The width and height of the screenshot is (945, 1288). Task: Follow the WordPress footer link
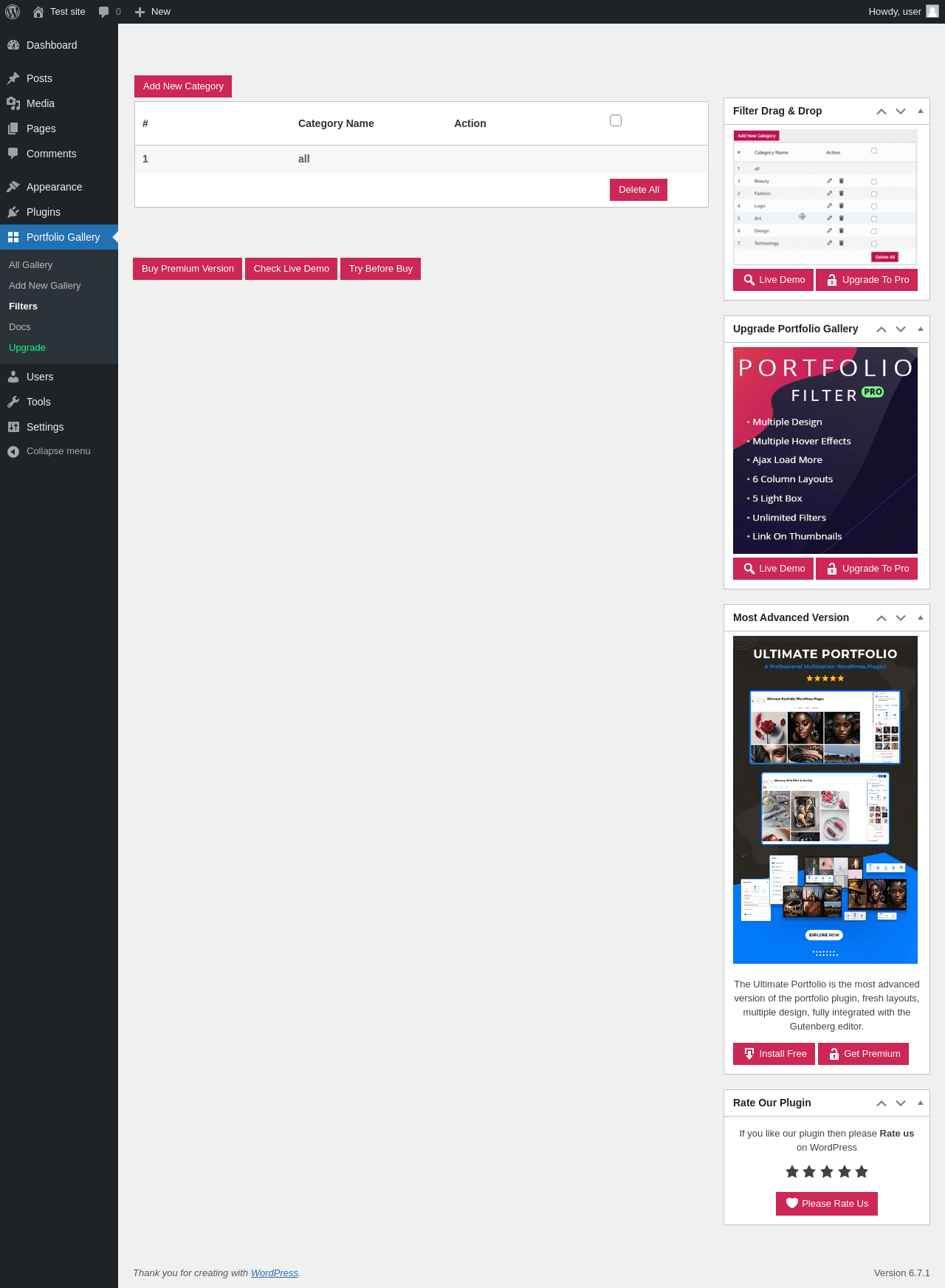click(x=275, y=1273)
